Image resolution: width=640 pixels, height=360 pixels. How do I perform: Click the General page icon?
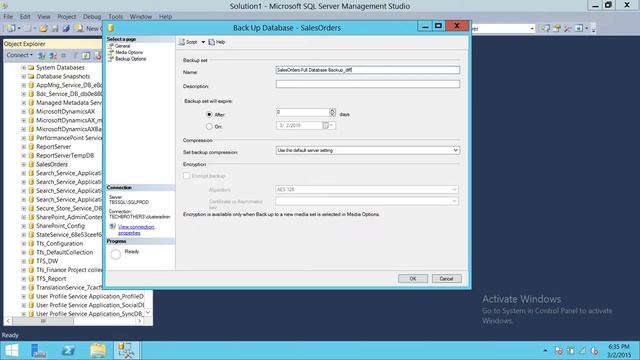(x=111, y=46)
